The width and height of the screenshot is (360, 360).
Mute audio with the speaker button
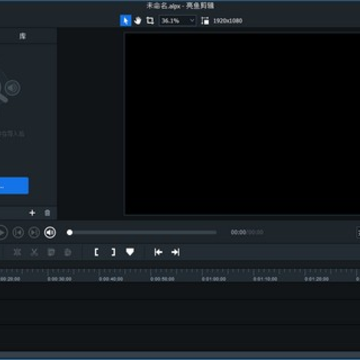point(50,232)
